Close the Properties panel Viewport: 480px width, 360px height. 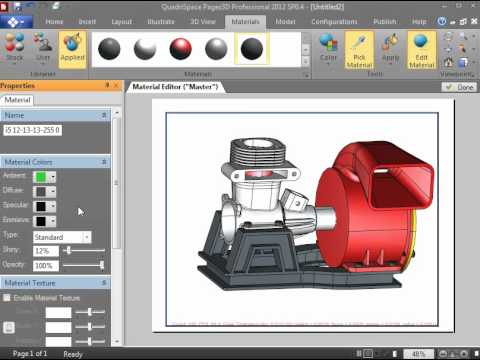[x=116, y=85]
